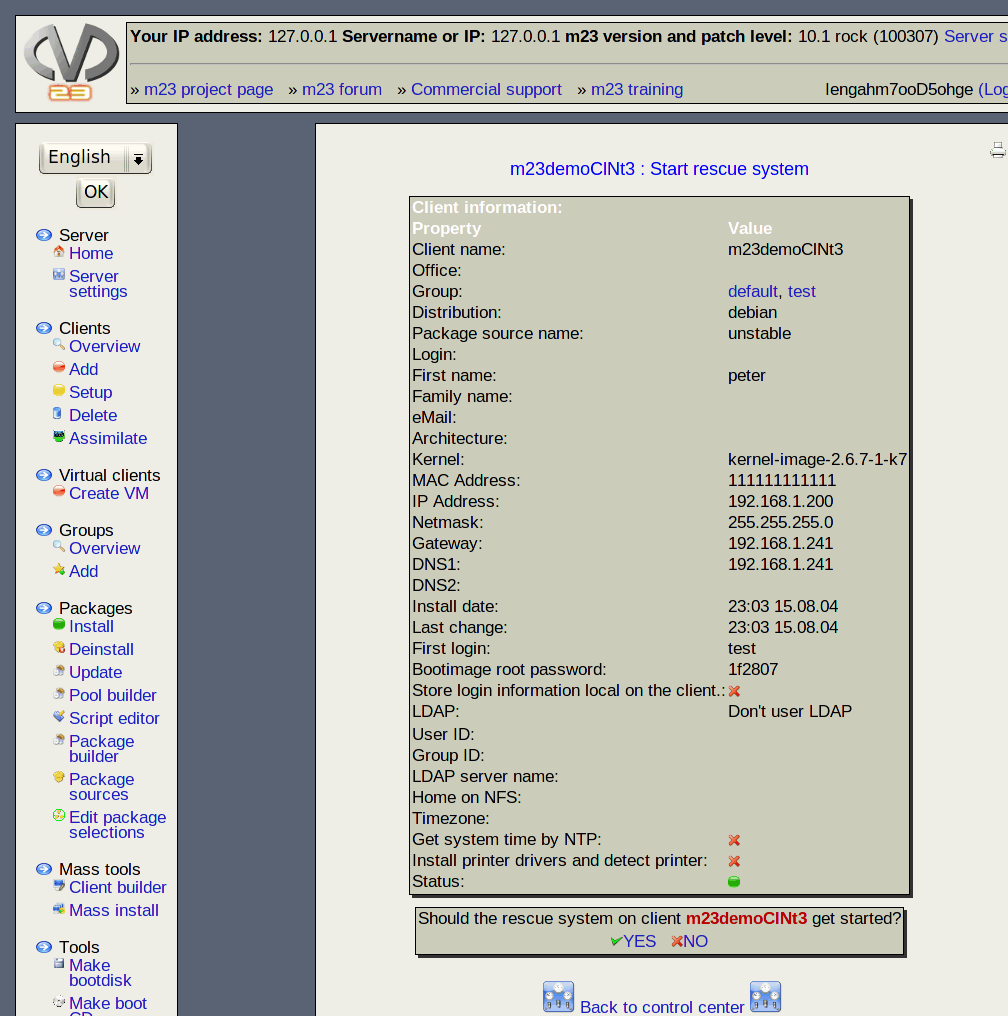
Task: Open the English language dropdown
Action: tap(95, 158)
